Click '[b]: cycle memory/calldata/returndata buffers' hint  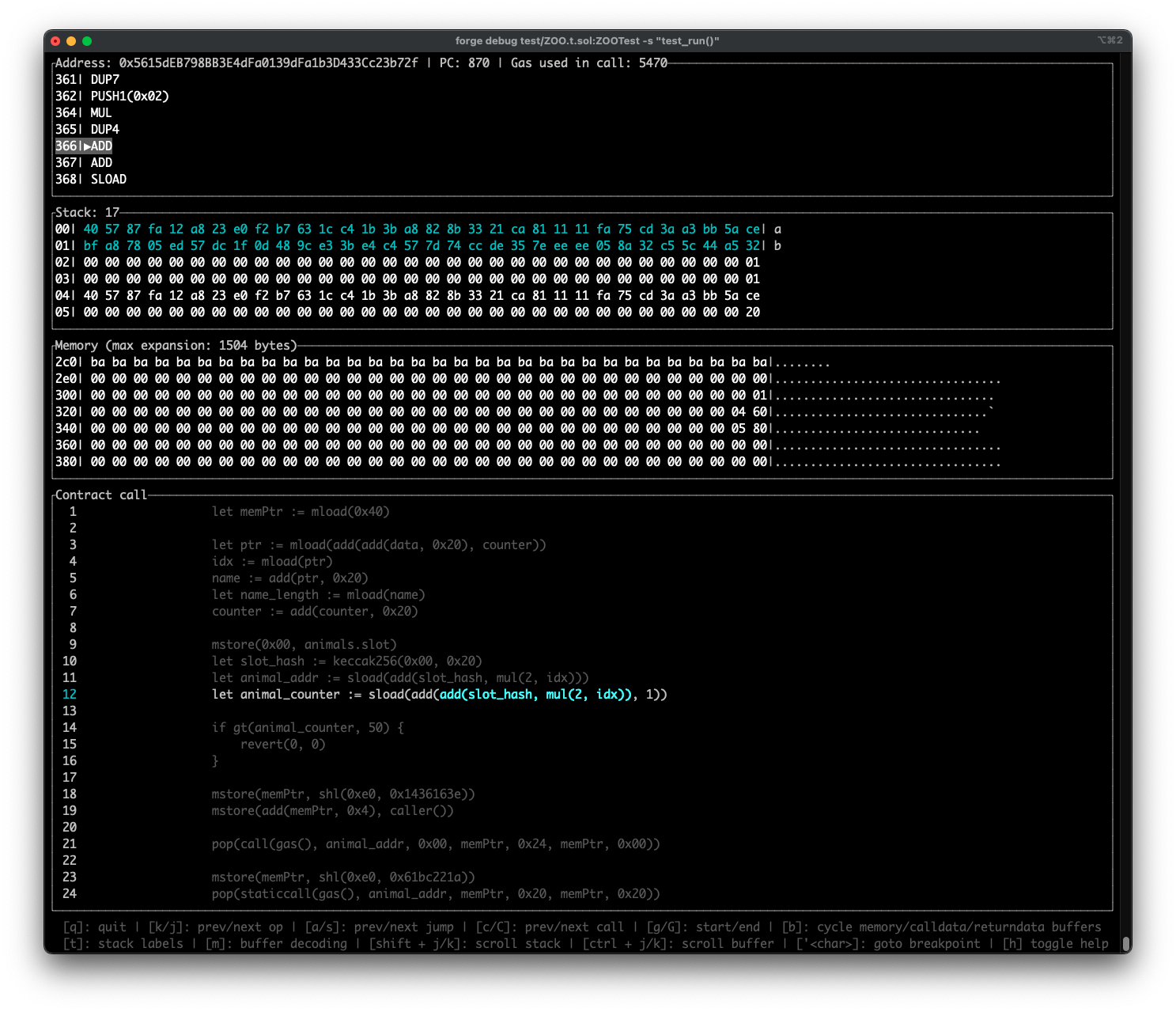[x=941, y=927]
